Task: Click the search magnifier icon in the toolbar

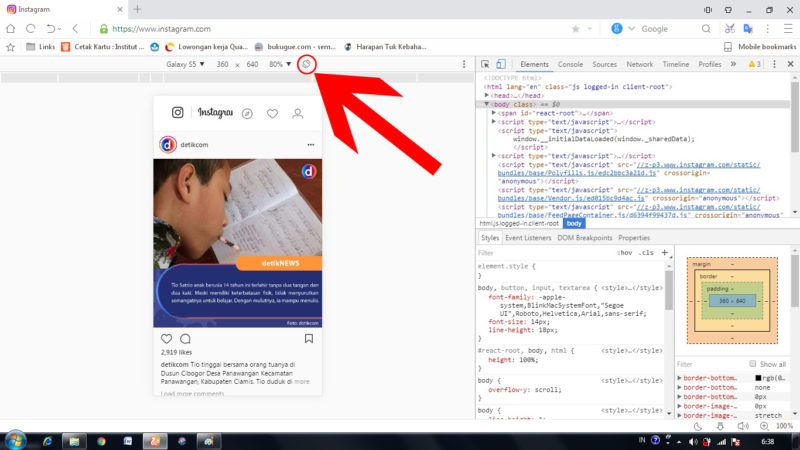Action: coord(706,29)
